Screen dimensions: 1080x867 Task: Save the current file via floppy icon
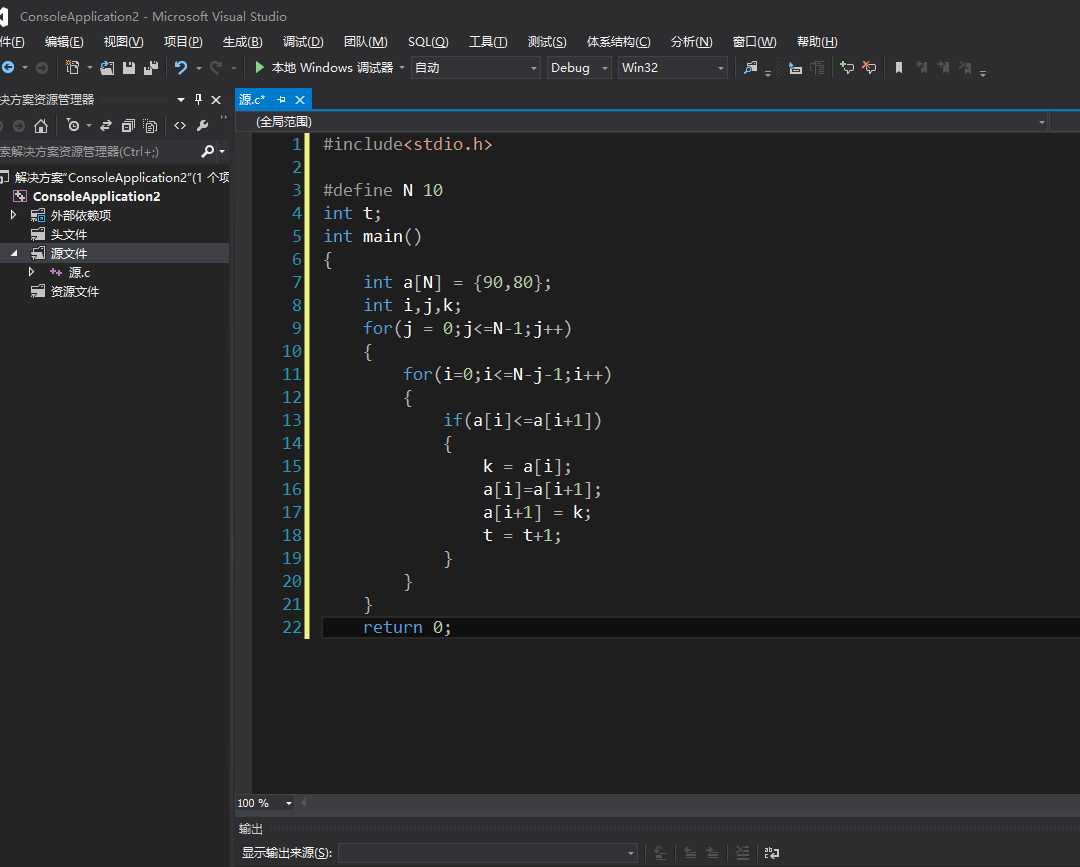point(129,67)
